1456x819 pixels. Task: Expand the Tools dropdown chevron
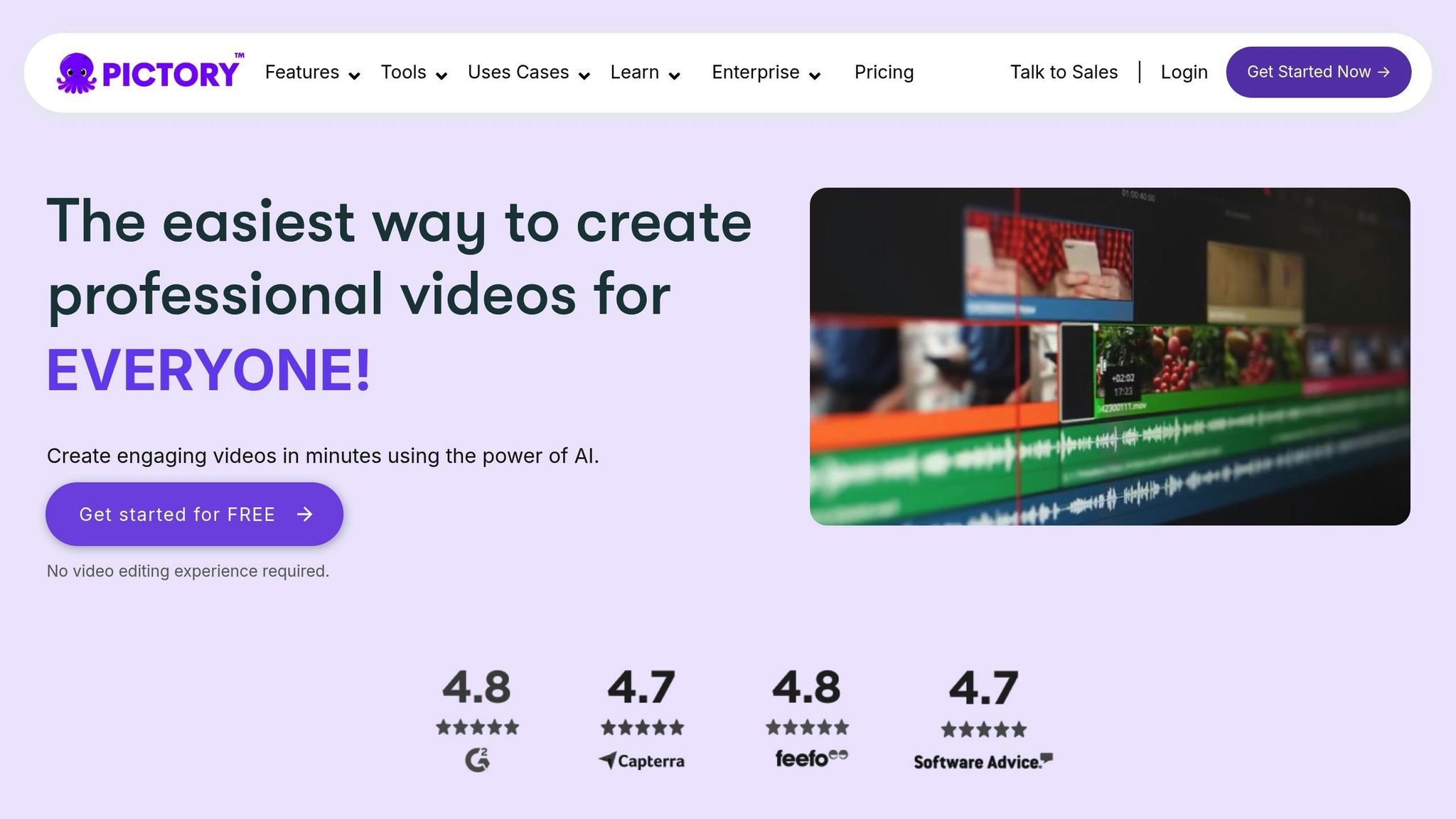pyautogui.click(x=441, y=76)
